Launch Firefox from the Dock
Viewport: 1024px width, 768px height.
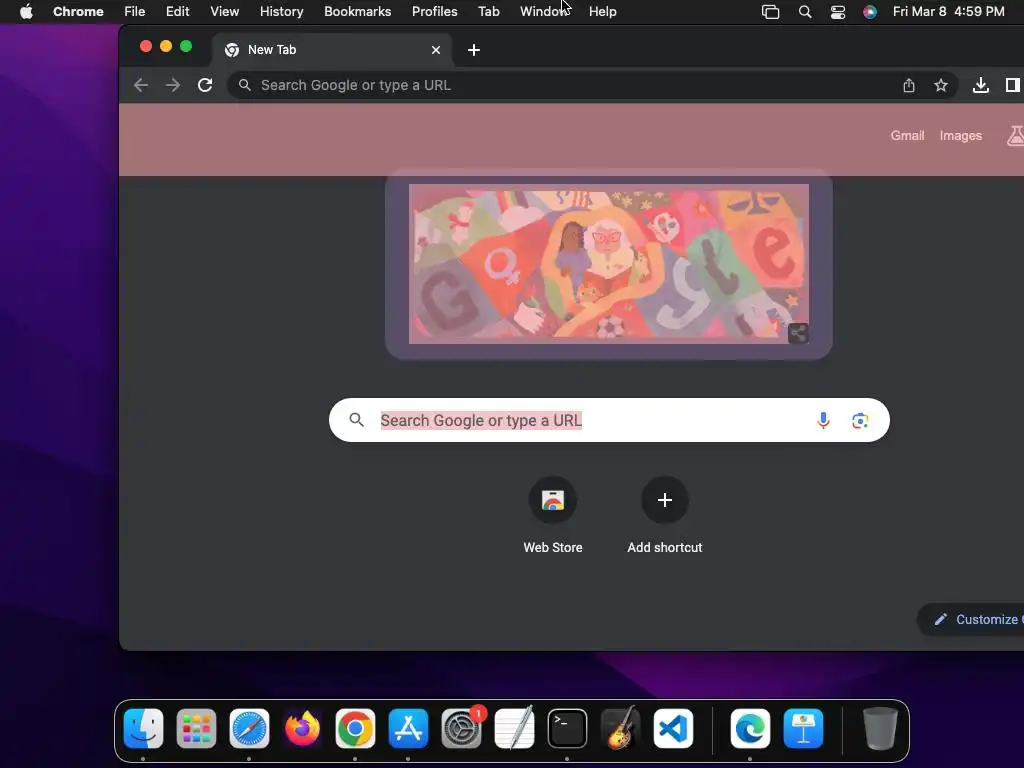pos(302,728)
